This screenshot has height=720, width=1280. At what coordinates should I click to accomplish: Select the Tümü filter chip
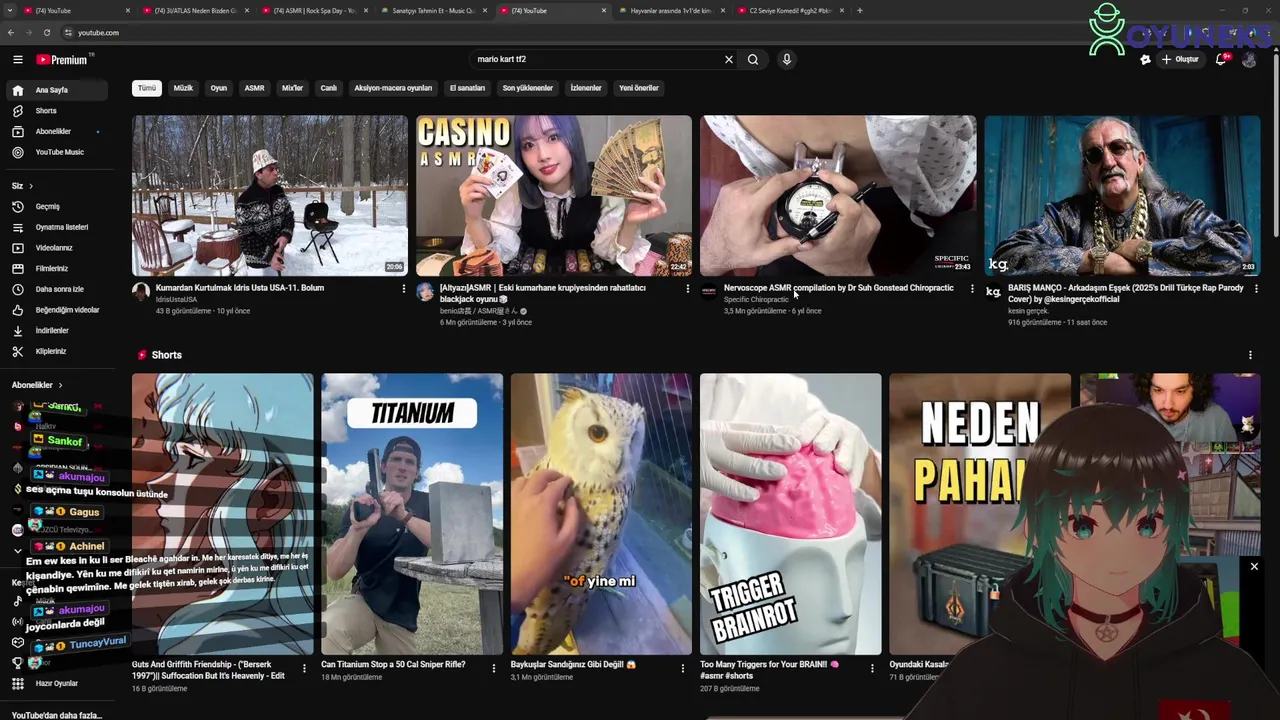[x=147, y=88]
